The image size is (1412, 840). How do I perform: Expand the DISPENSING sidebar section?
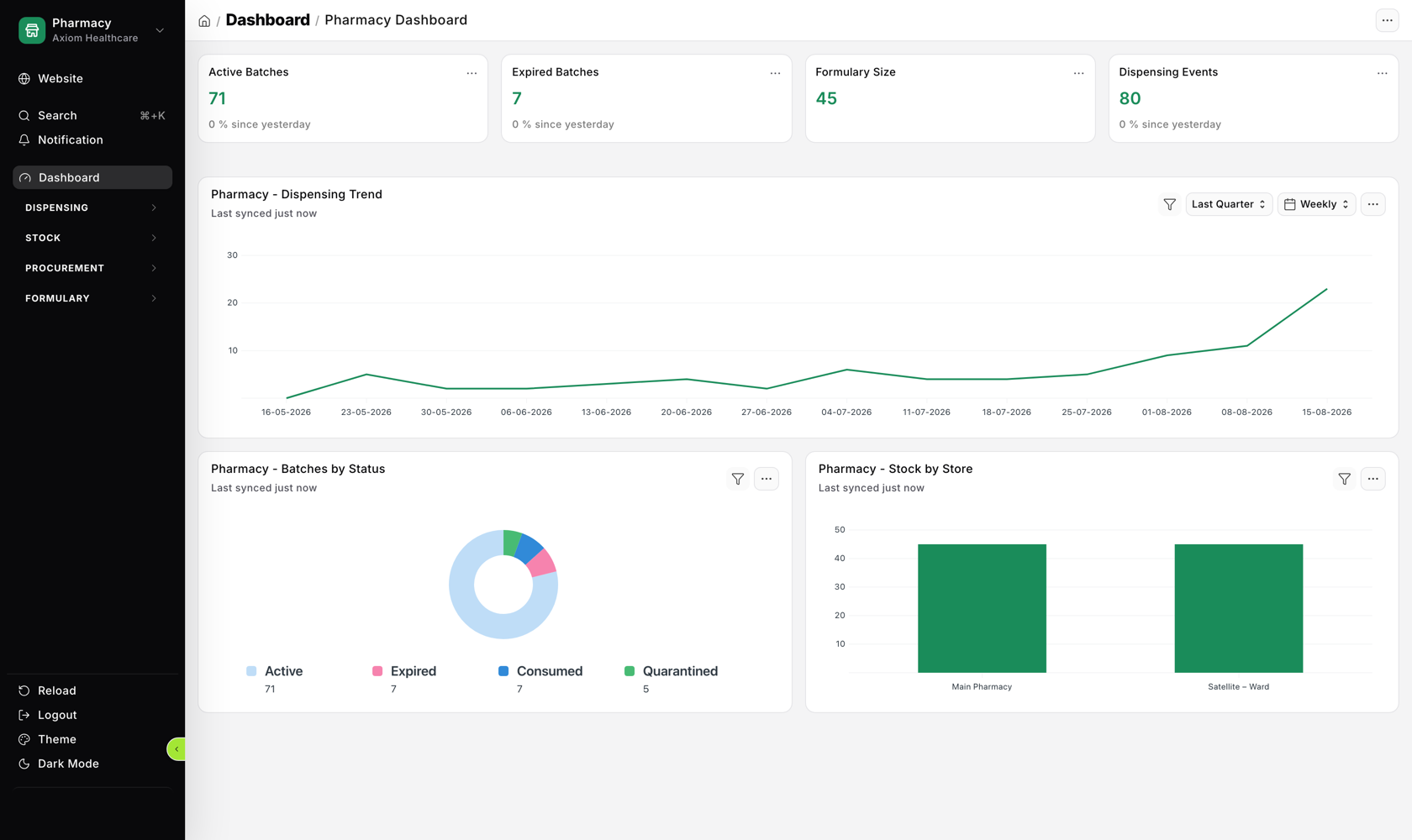(92, 207)
